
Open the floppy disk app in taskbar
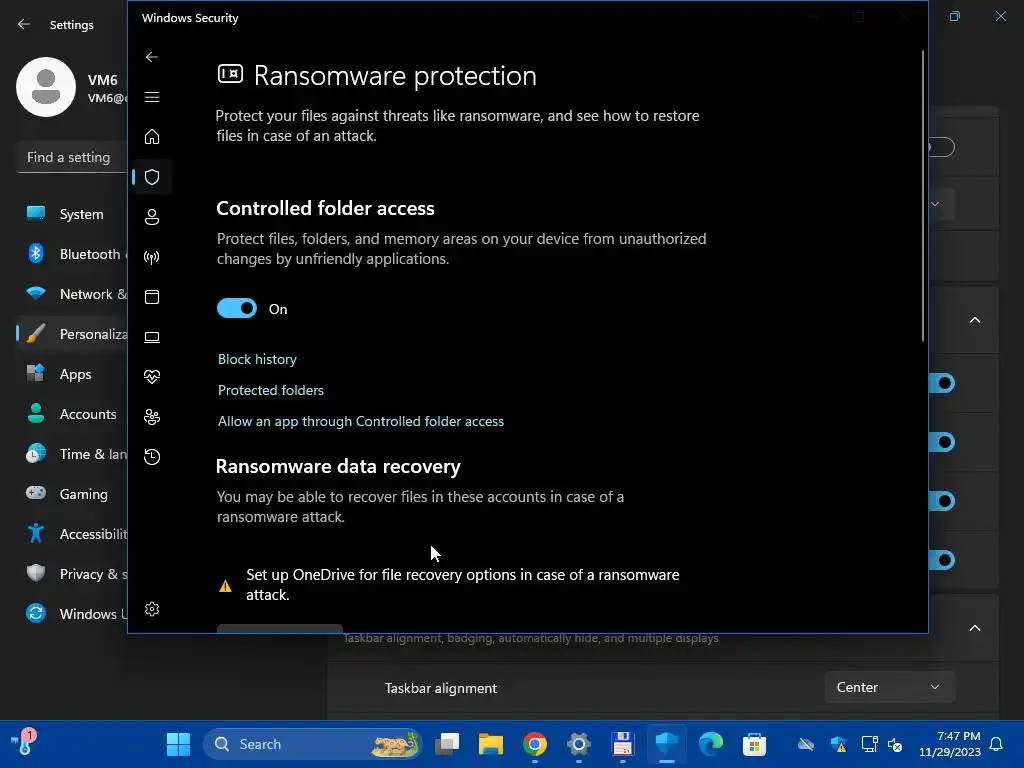click(x=622, y=744)
